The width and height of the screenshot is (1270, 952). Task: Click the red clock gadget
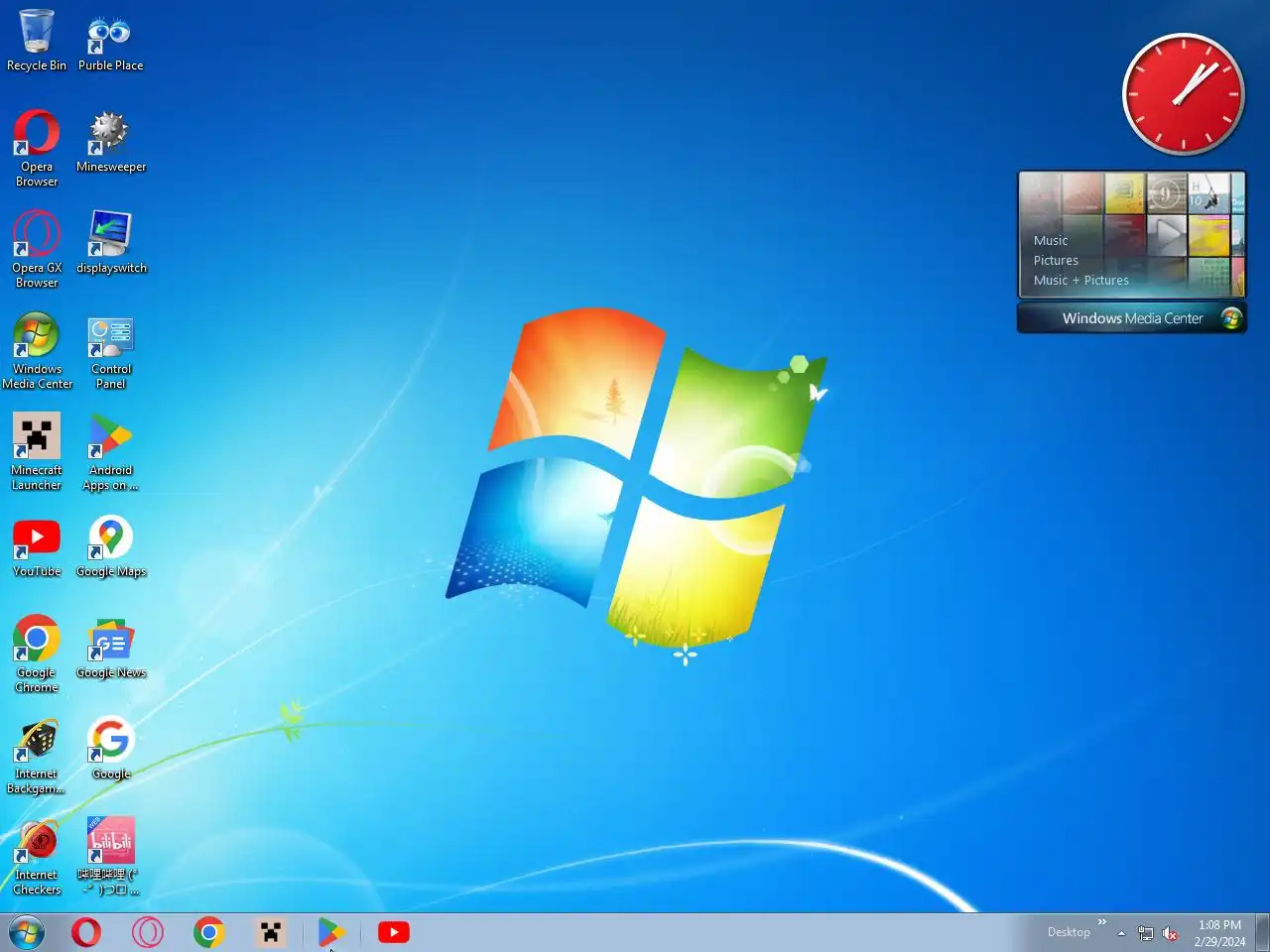point(1183,95)
